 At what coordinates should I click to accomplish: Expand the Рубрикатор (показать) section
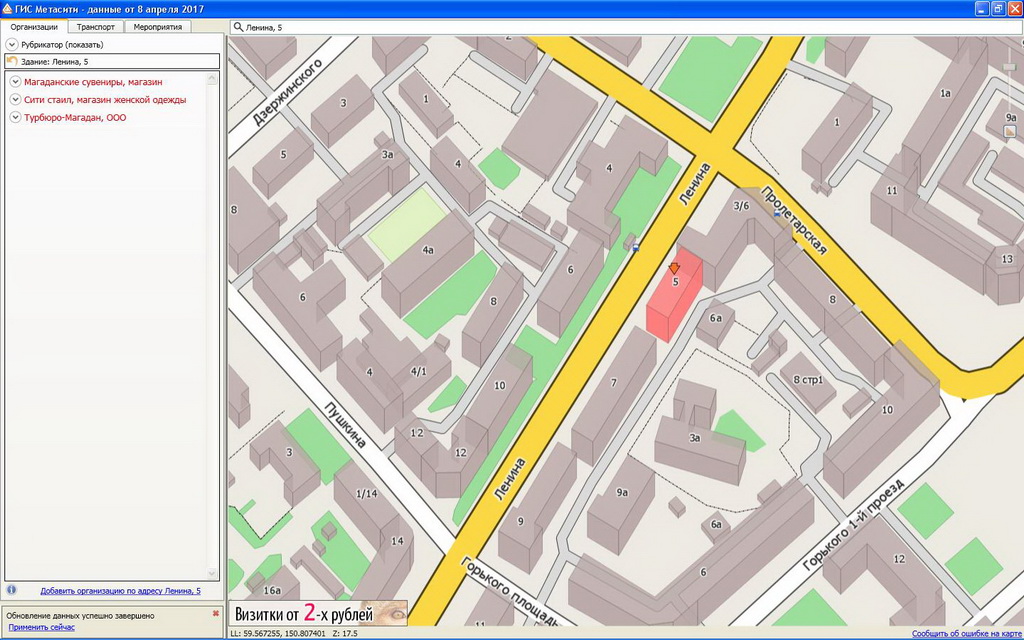[12, 45]
